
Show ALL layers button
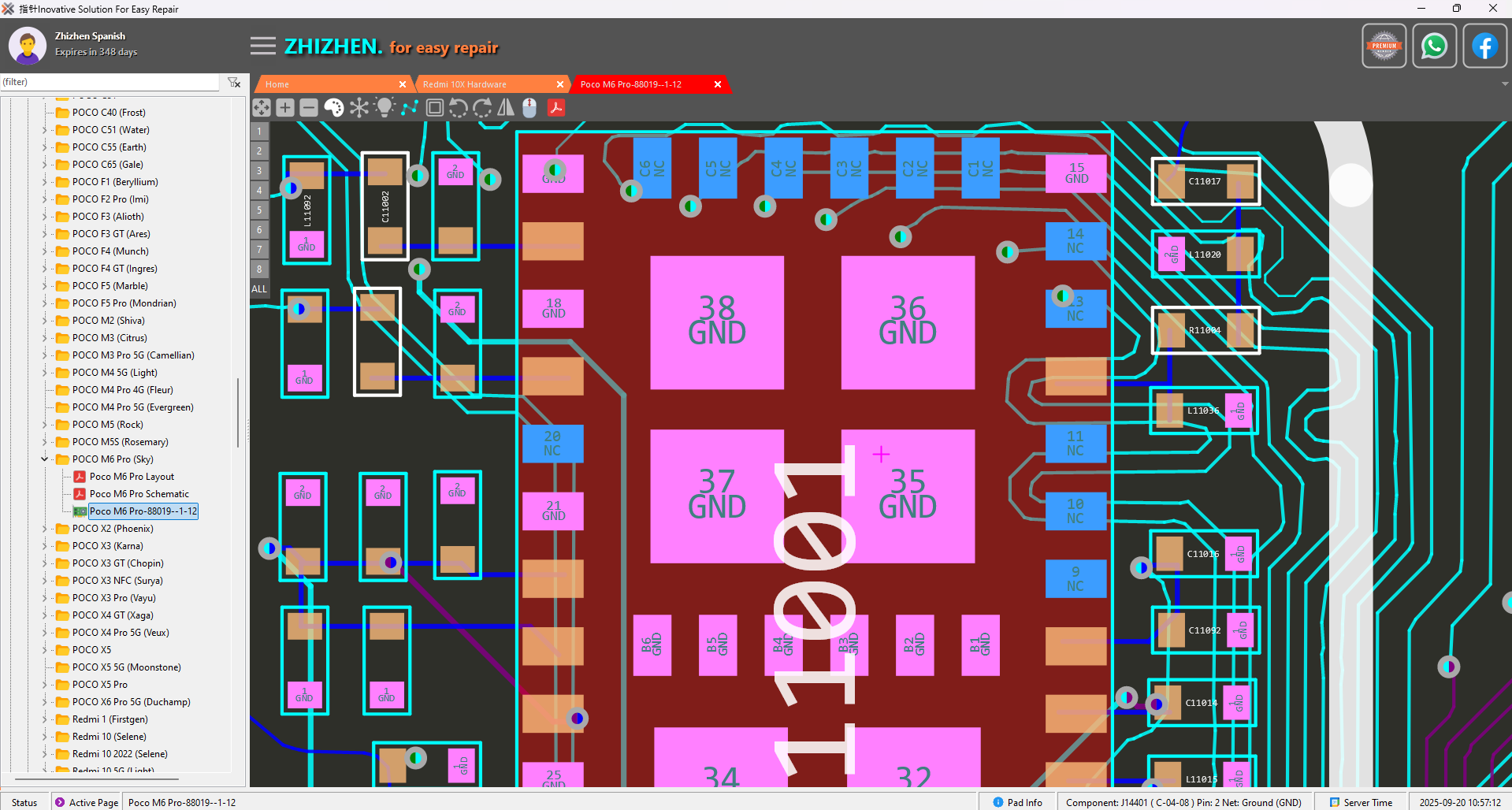coord(259,288)
